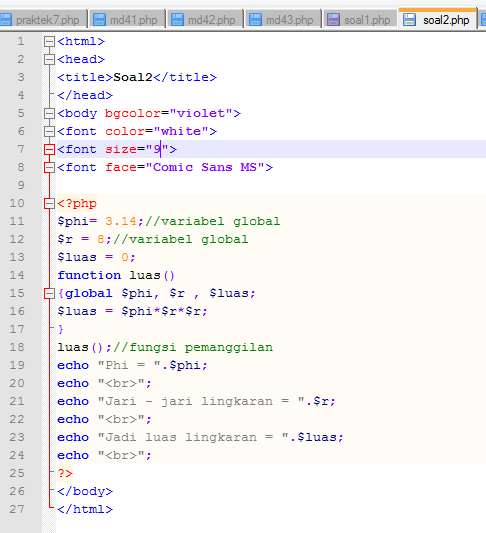
Task: Go to the md43.php tab
Action: 283,20
